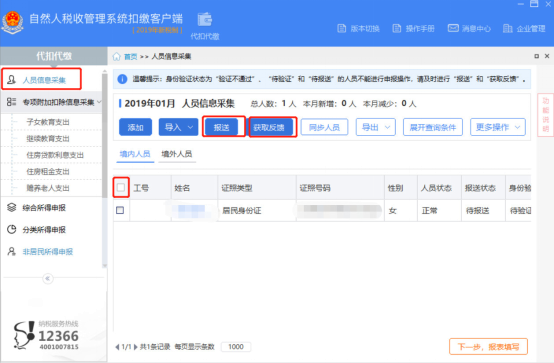Select 住房租金支出 tree item
This screenshot has height=363, width=554.
coord(48,171)
